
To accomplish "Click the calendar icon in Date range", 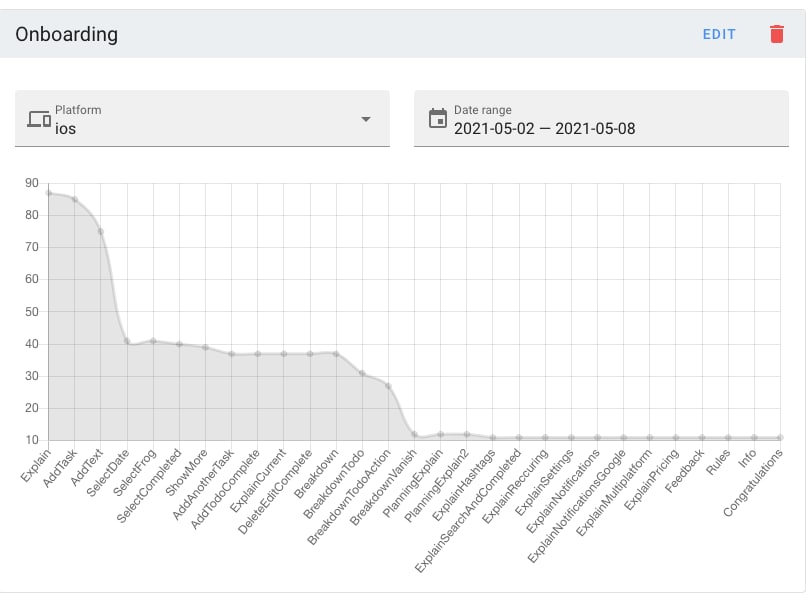I will point(438,118).
